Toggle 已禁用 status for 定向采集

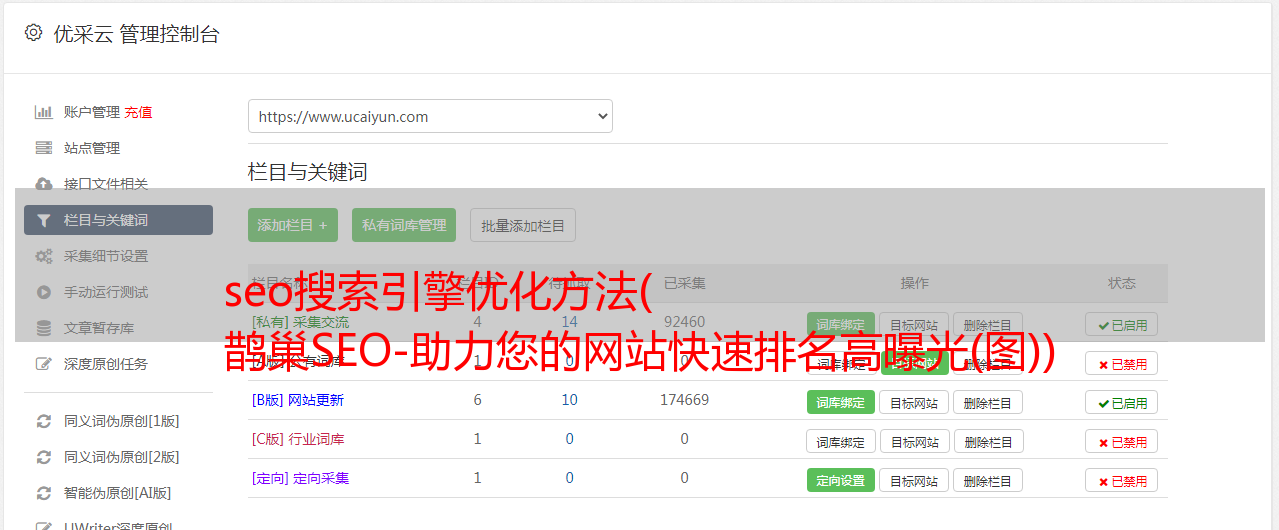pyautogui.click(x=1122, y=480)
